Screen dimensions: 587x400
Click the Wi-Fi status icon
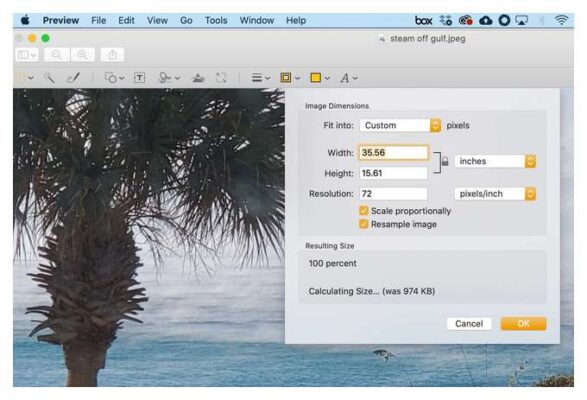click(561, 20)
